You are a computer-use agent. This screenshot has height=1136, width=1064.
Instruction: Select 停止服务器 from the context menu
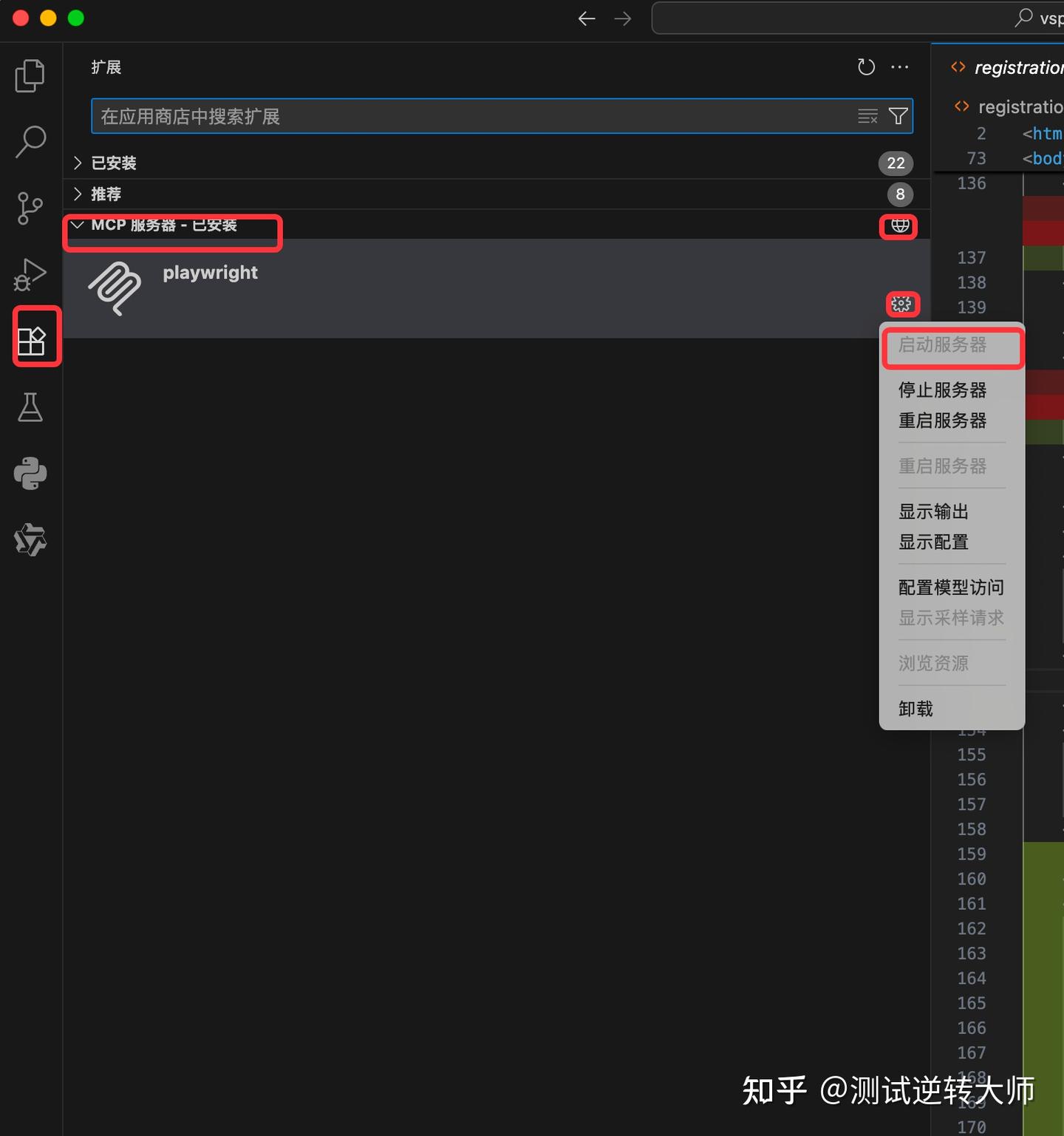(x=942, y=390)
